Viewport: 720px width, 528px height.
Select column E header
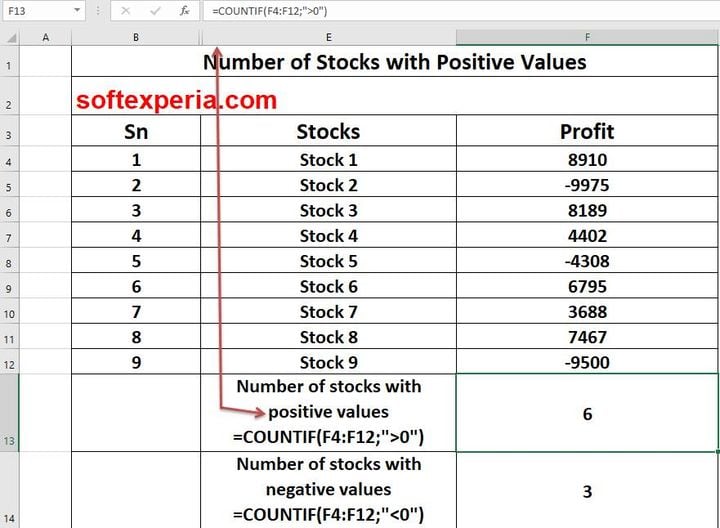tap(328, 37)
